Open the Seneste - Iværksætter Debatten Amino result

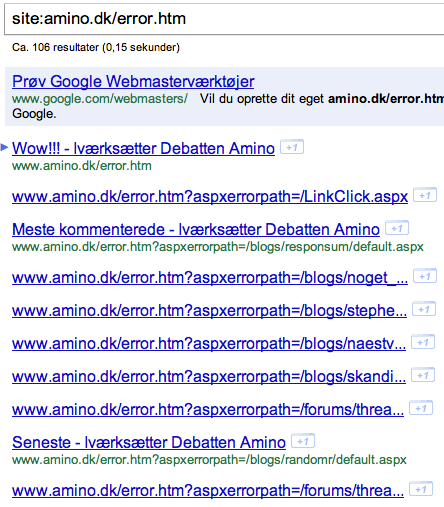149,442
